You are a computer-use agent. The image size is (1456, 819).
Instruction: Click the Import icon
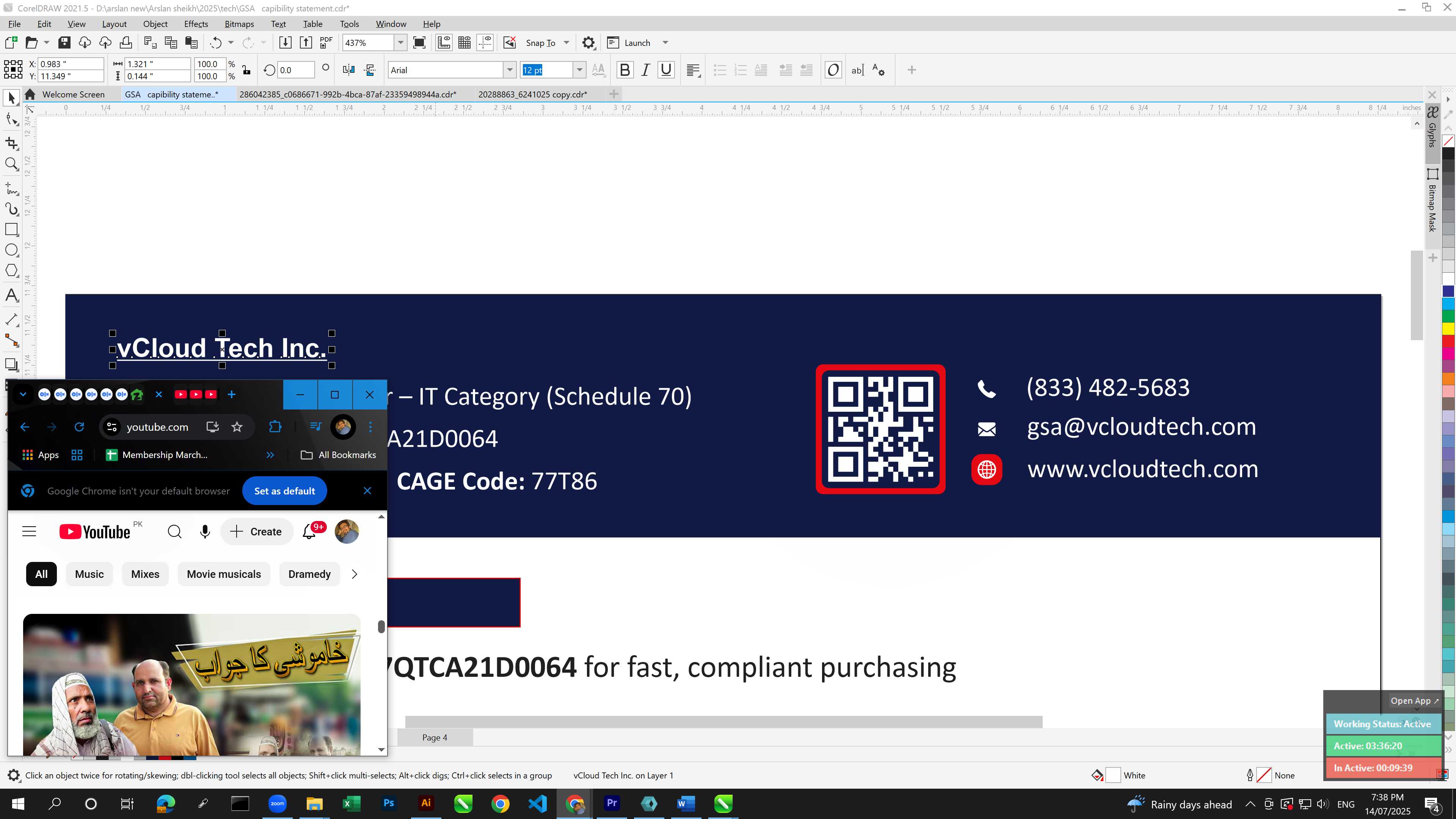point(286,42)
